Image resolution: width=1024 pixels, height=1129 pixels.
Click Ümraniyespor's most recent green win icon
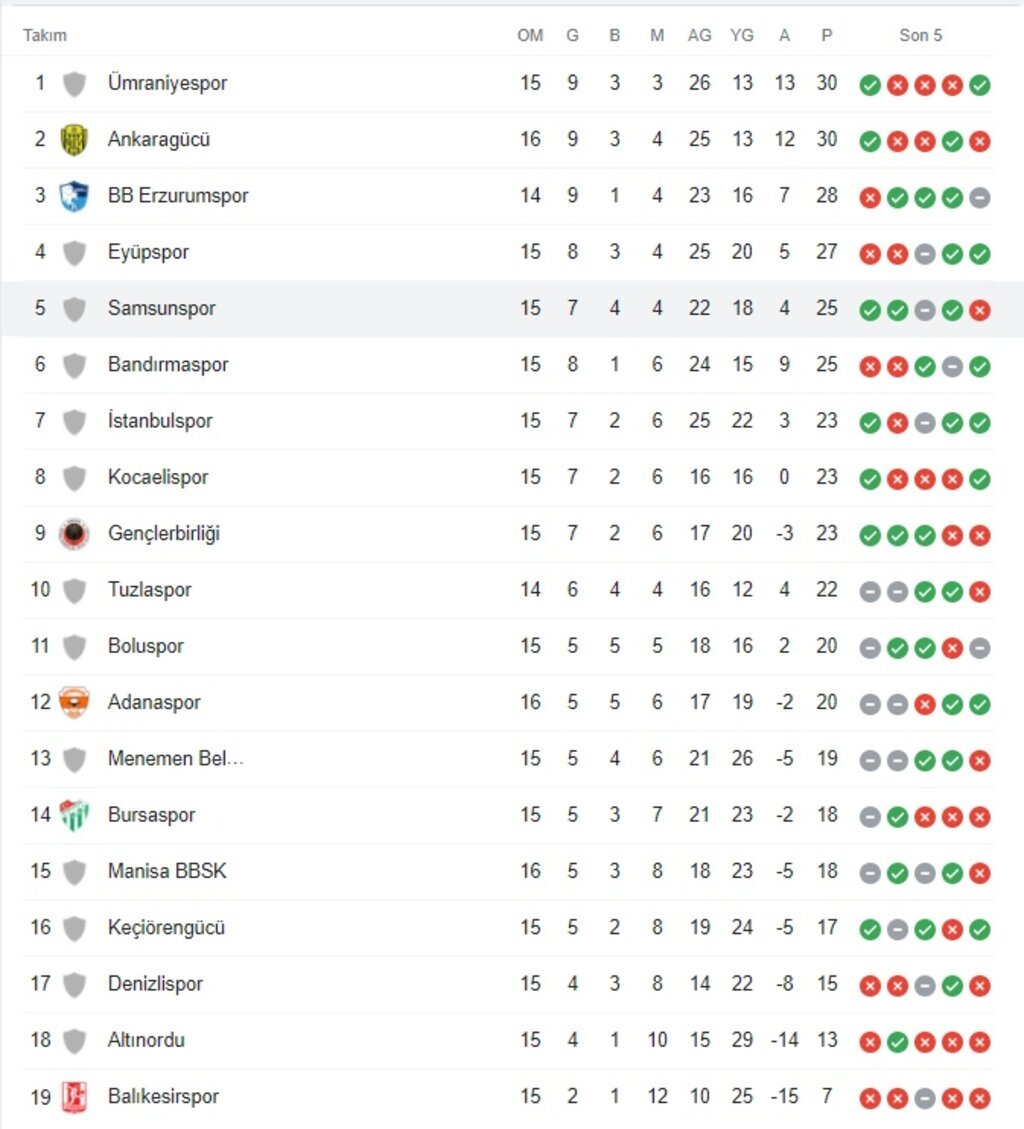980,85
